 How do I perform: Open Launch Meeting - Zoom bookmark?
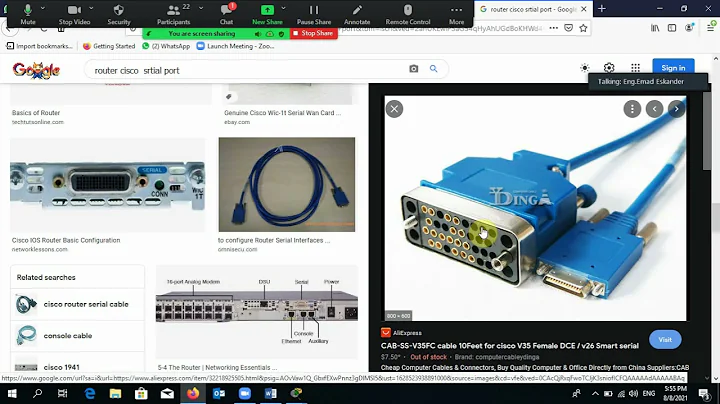point(235,46)
